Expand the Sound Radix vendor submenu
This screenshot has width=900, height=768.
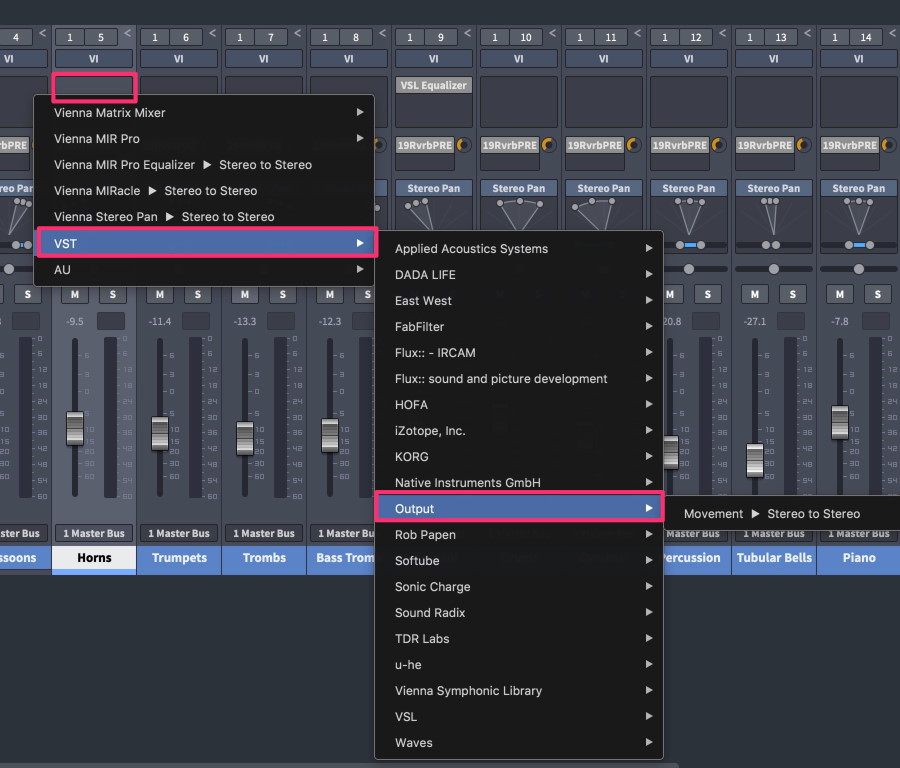click(519, 612)
